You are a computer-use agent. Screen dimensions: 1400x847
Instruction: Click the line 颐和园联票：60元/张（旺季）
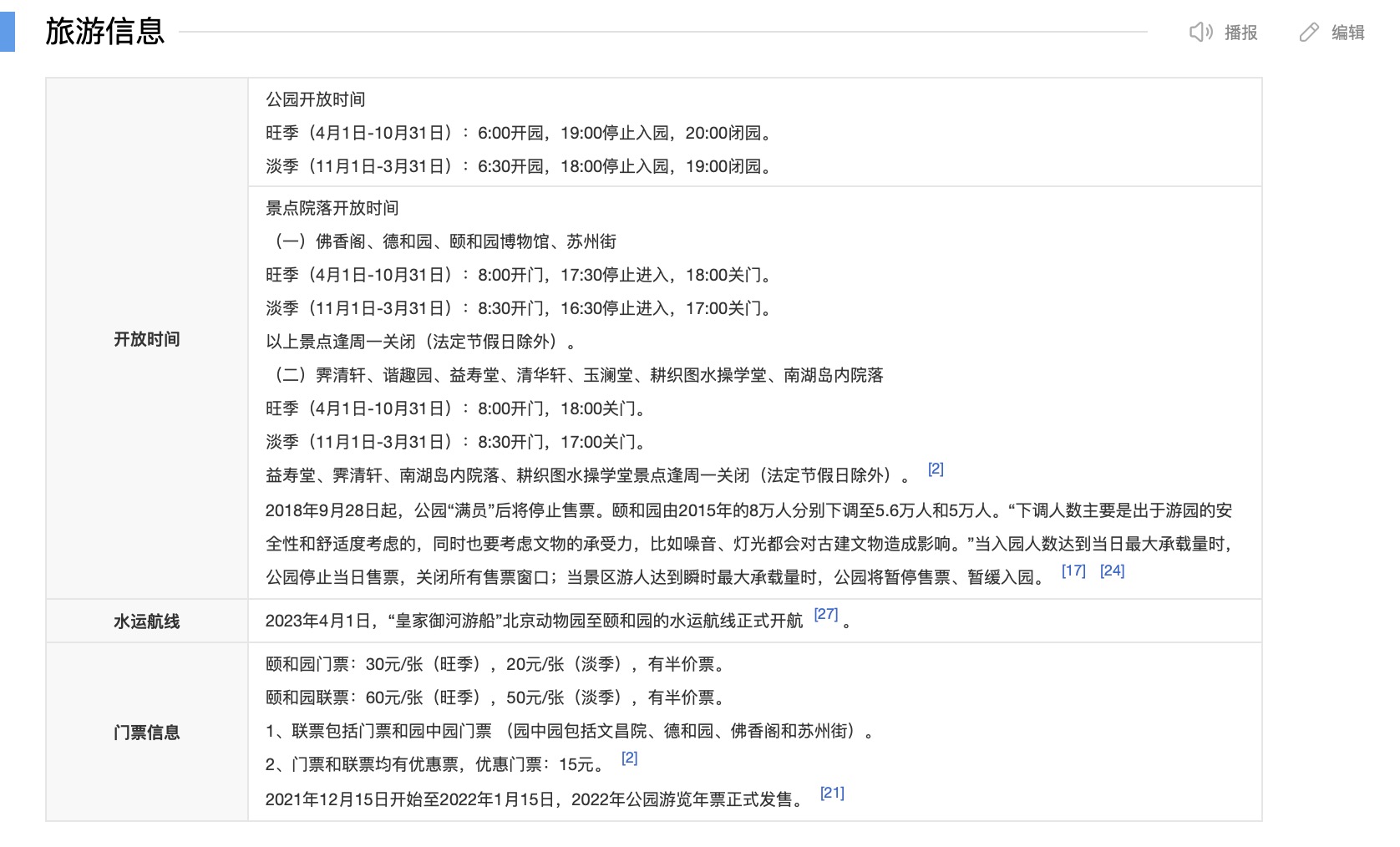pyautogui.click(x=498, y=697)
